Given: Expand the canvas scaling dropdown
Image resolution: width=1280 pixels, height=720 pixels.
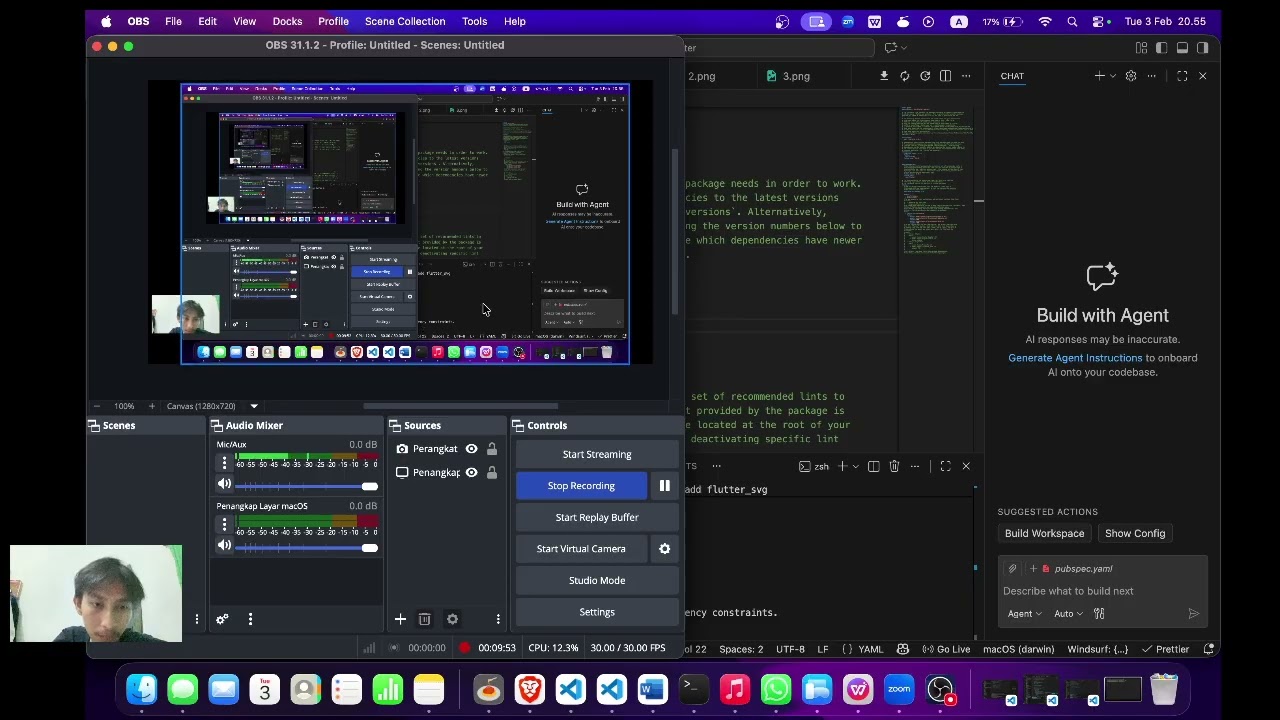Looking at the screenshot, I should pos(254,406).
